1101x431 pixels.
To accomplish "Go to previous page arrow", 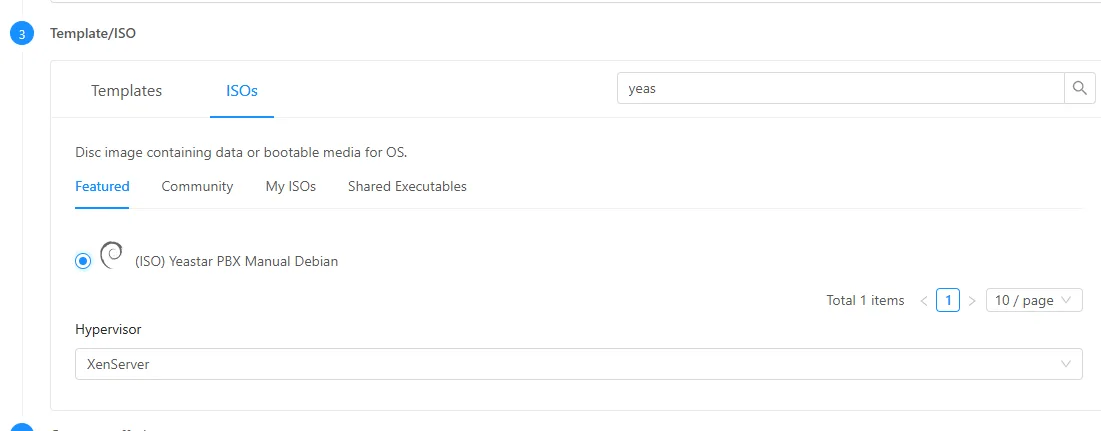I will [x=923, y=301].
